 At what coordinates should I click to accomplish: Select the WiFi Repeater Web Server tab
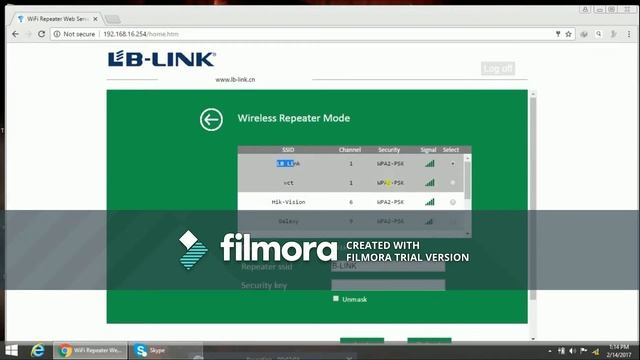click(56, 19)
